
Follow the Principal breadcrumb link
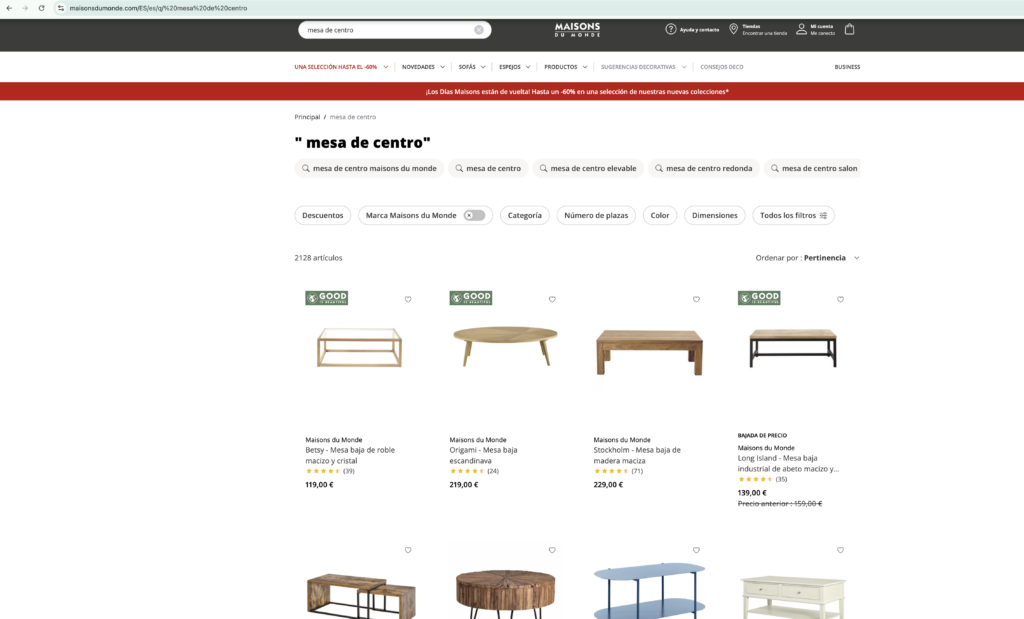(307, 117)
